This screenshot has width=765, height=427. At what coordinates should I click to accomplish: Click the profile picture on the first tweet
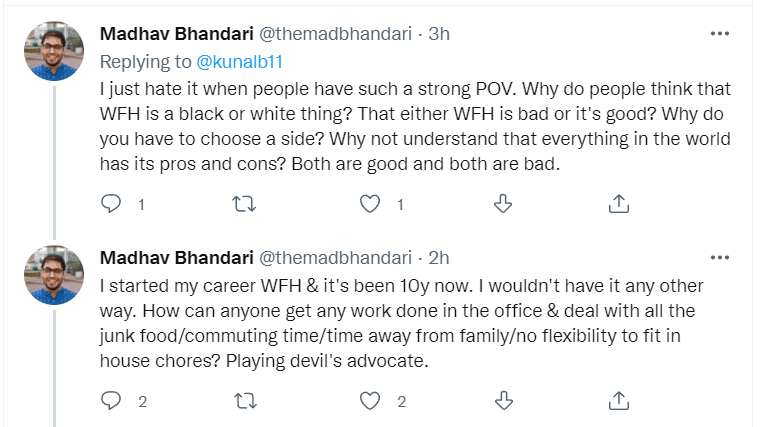click(x=53, y=51)
